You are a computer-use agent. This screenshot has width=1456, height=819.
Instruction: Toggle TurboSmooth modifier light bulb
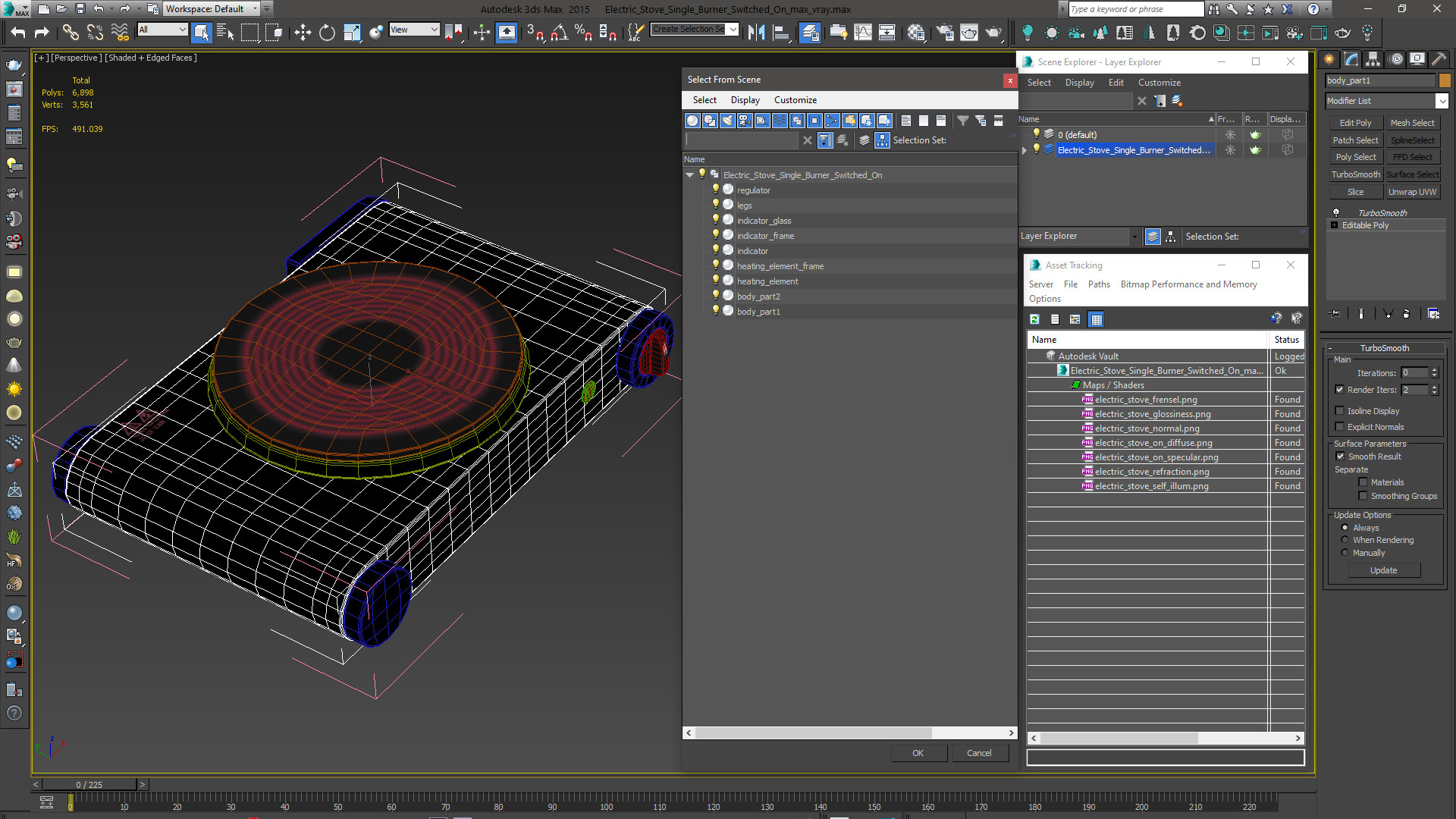(1336, 212)
